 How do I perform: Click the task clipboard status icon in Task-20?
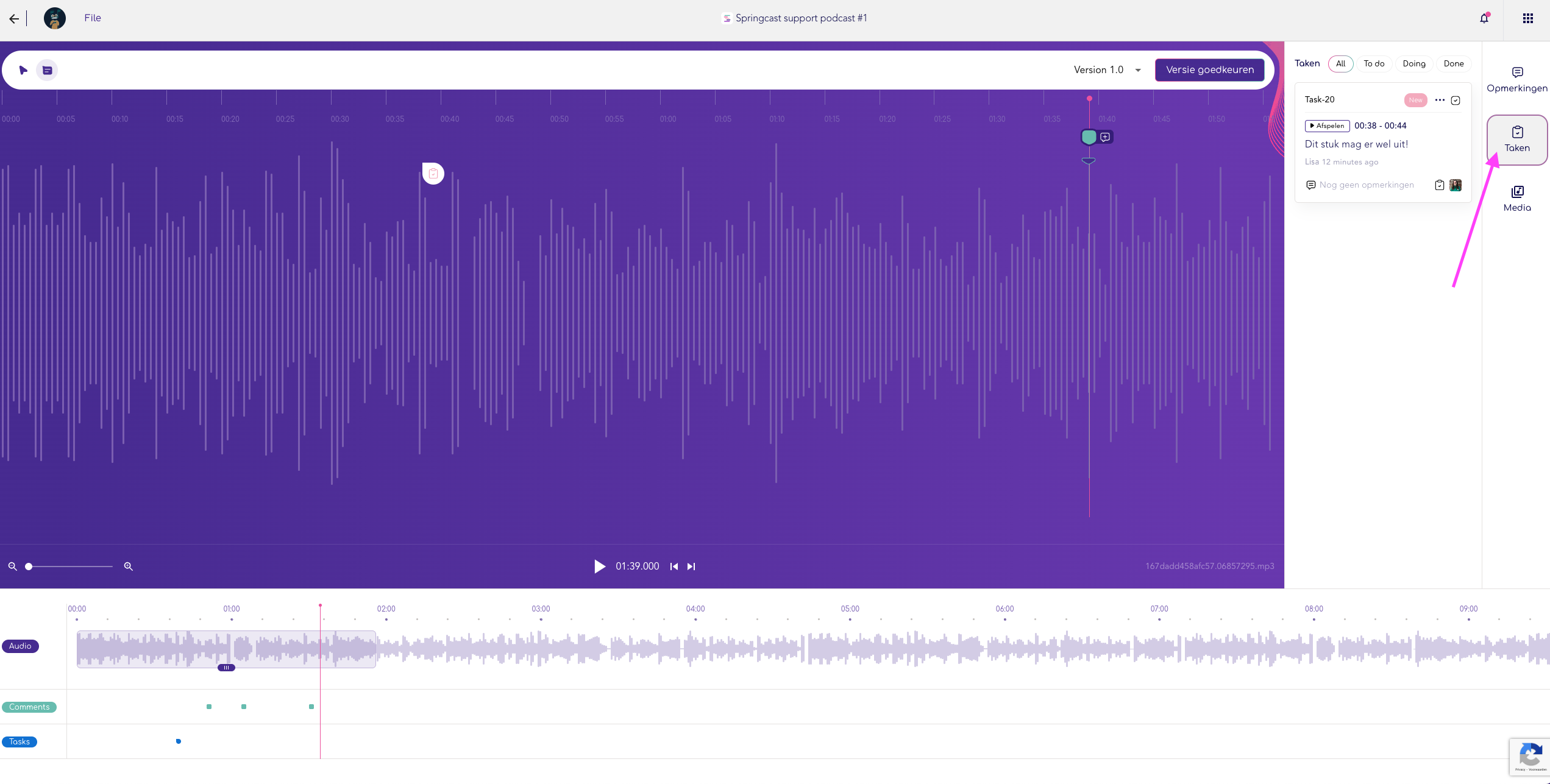[1439, 185]
